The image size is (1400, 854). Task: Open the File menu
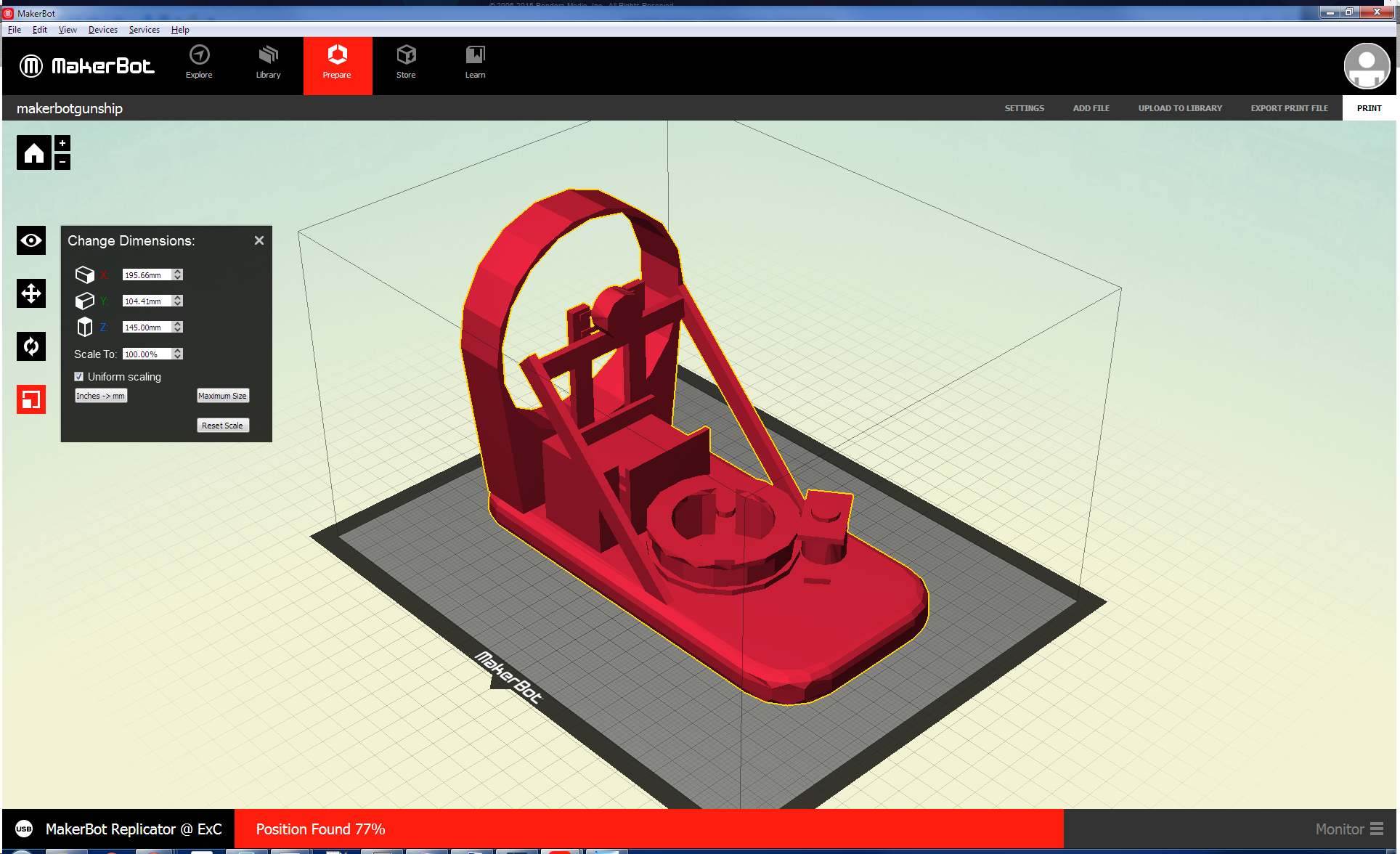click(x=15, y=30)
